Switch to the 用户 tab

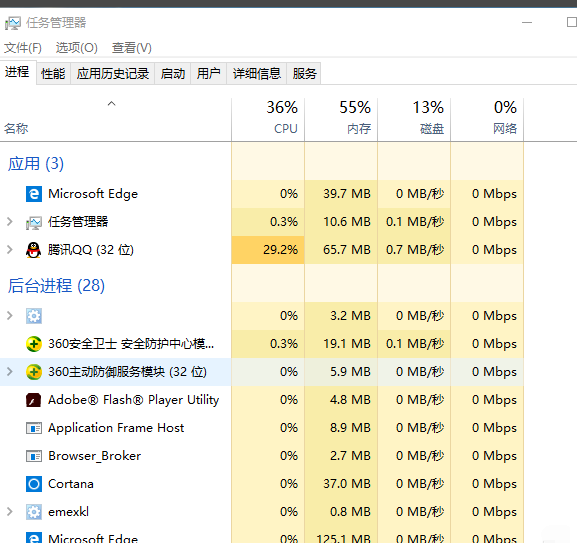[x=208, y=74]
